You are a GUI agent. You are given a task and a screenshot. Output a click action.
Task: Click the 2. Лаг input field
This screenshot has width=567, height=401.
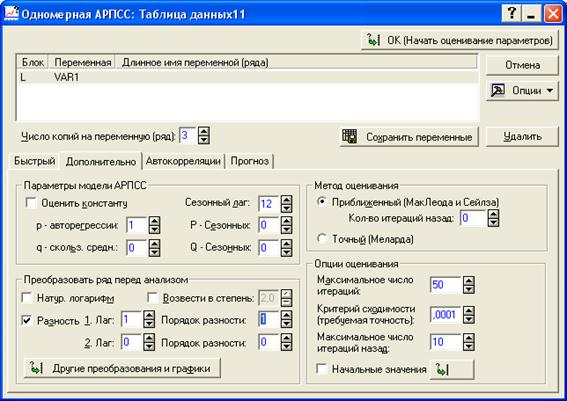(x=131, y=342)
